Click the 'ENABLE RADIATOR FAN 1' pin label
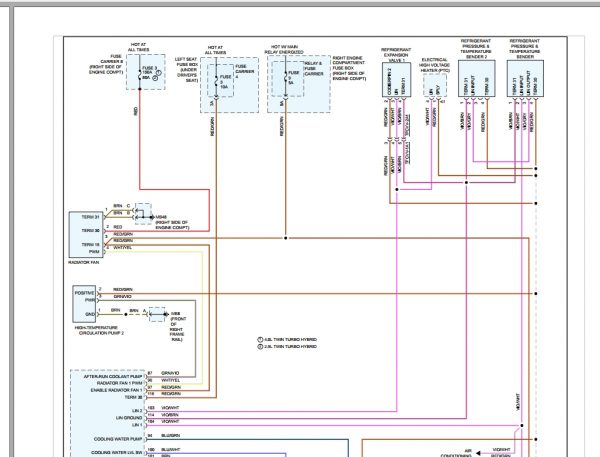This screenshot has width=600, height=457. tap(116, 390)
